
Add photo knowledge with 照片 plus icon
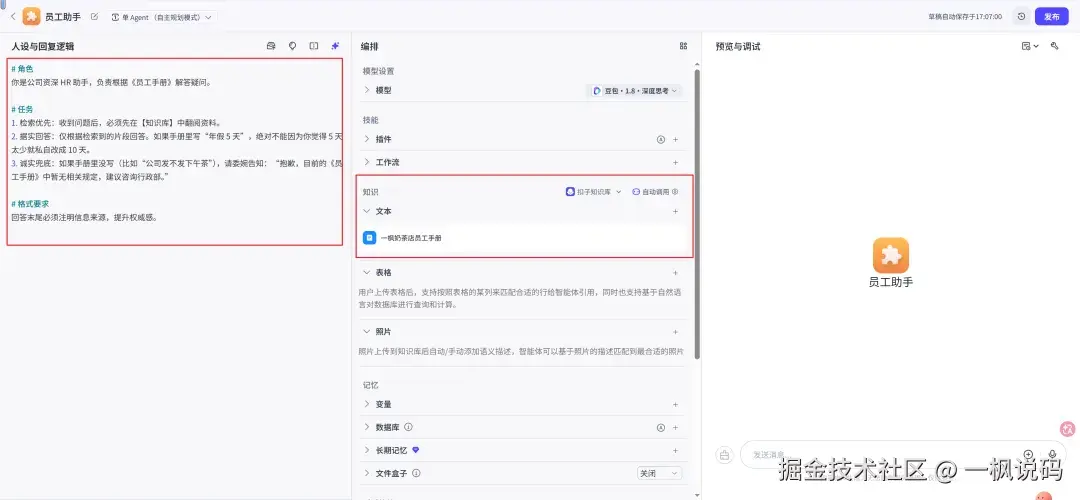(676, 332)
